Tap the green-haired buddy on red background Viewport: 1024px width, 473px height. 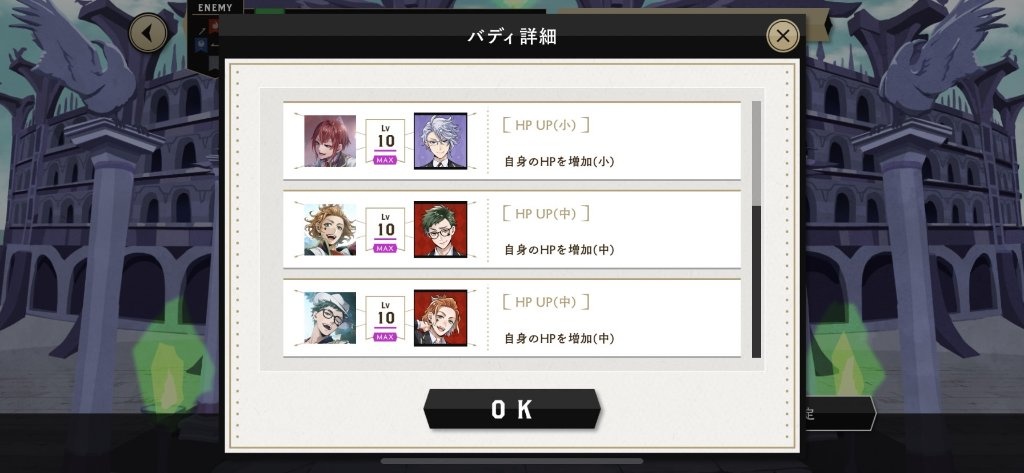[440, 229]
